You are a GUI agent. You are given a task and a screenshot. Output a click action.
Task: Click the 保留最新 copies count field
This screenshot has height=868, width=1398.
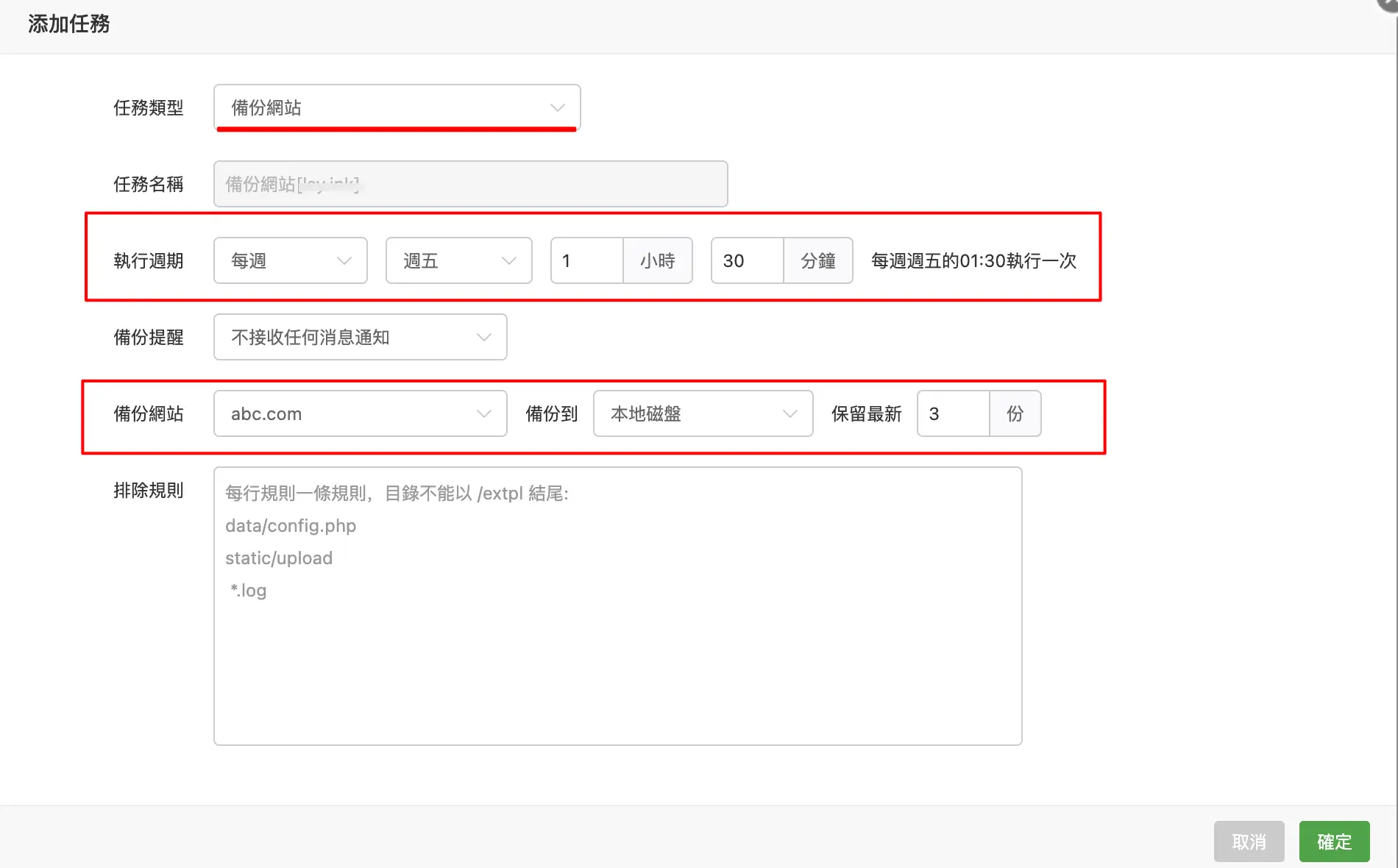click(x=954, y=413)
